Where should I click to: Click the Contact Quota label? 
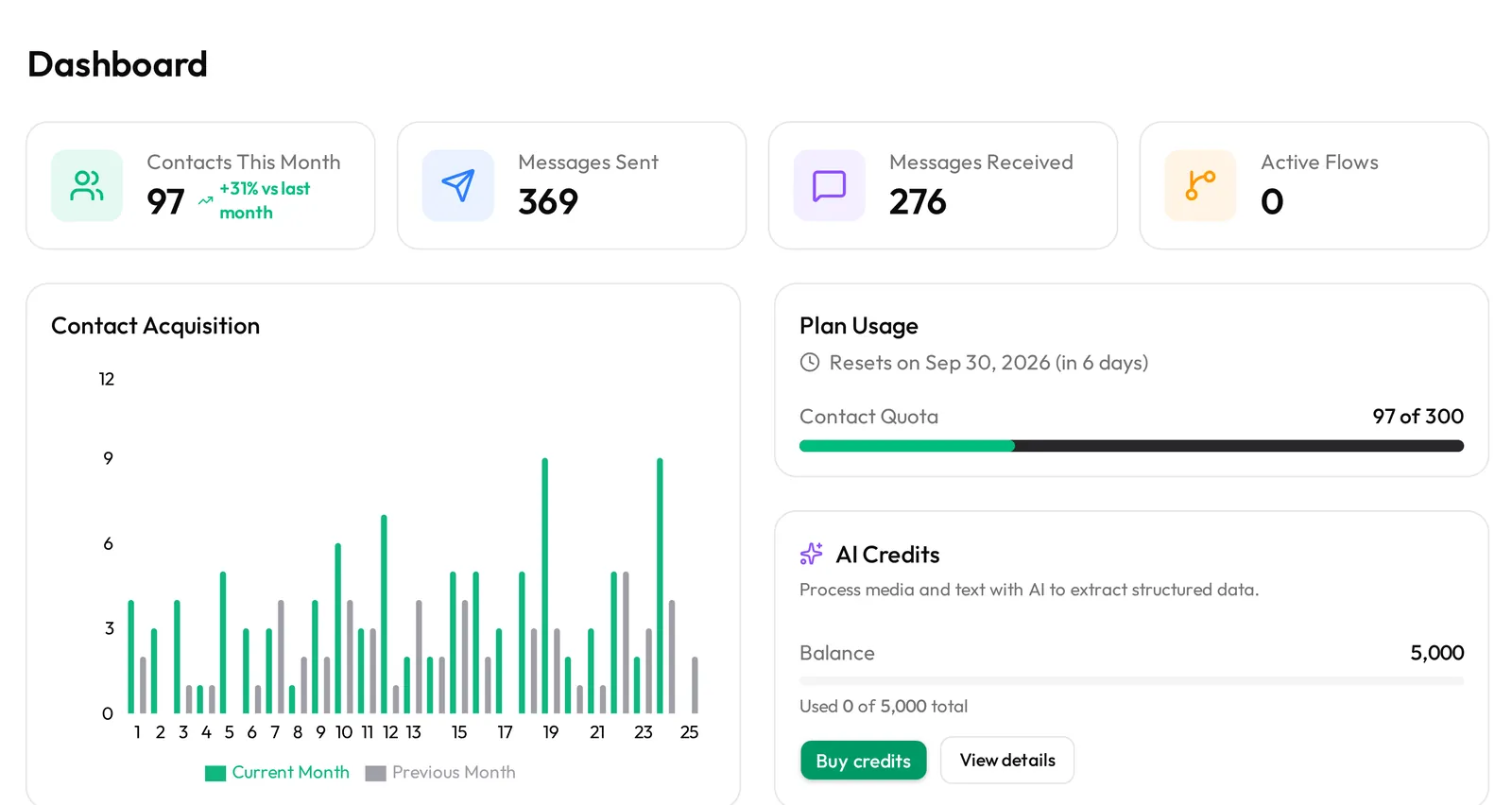pyautogui.click(x=868, y=417)
